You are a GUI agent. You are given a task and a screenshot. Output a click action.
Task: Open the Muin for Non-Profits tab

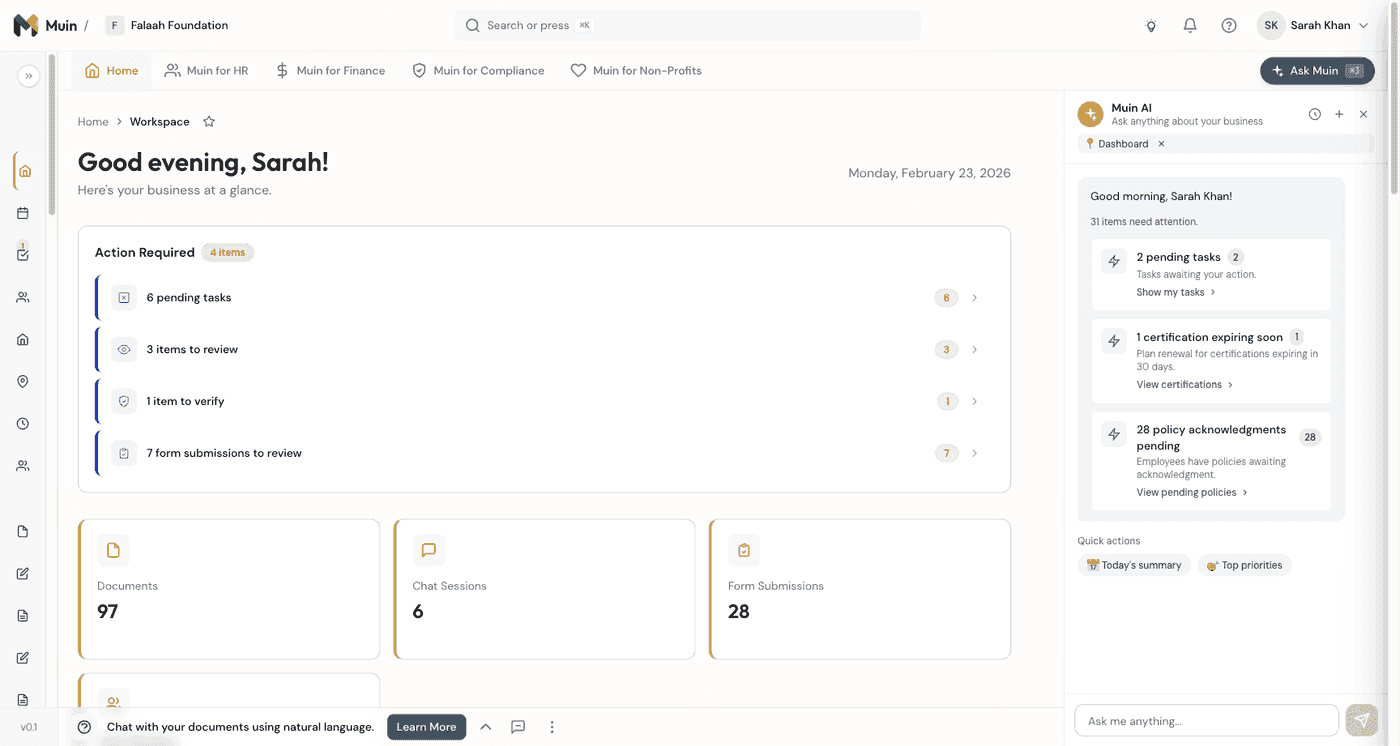point(636,70)
